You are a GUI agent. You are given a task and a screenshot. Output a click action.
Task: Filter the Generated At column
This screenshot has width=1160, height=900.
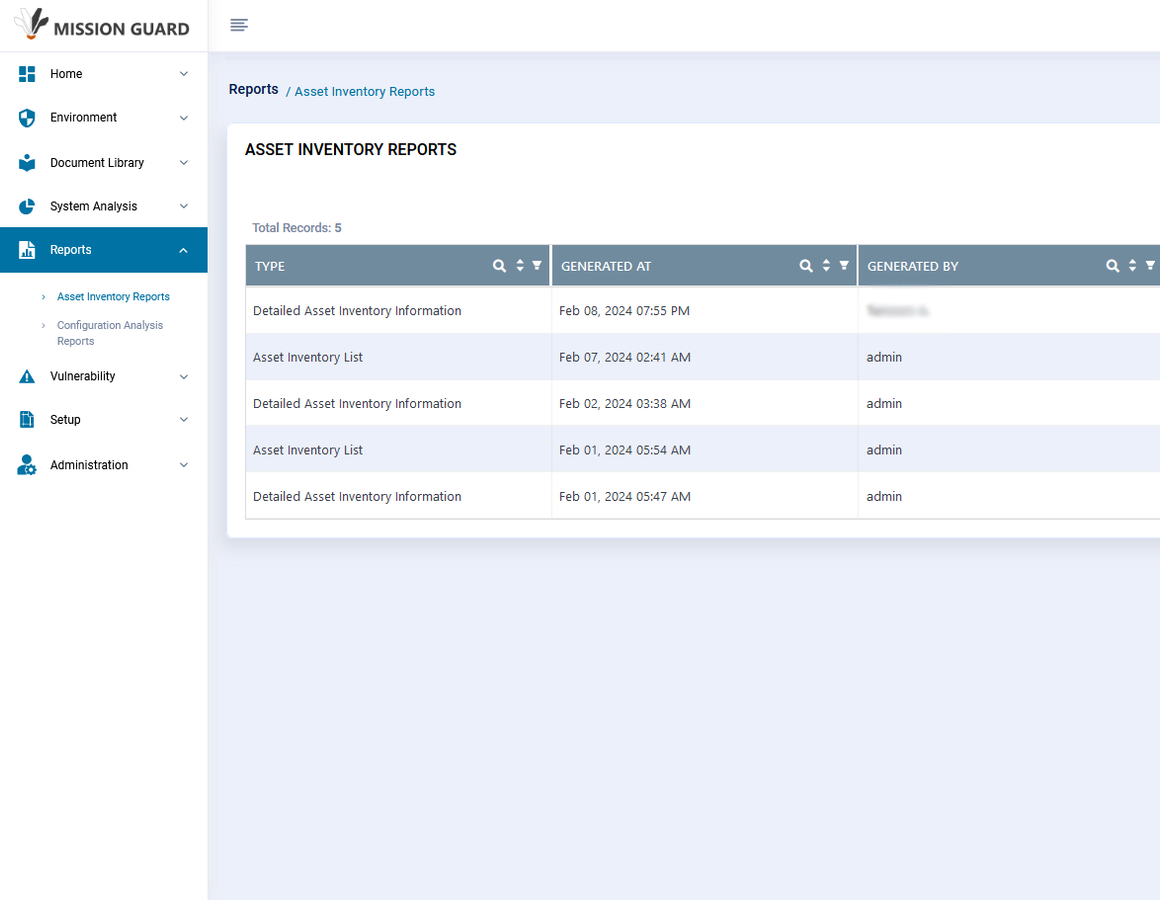(x=843, y=265)
